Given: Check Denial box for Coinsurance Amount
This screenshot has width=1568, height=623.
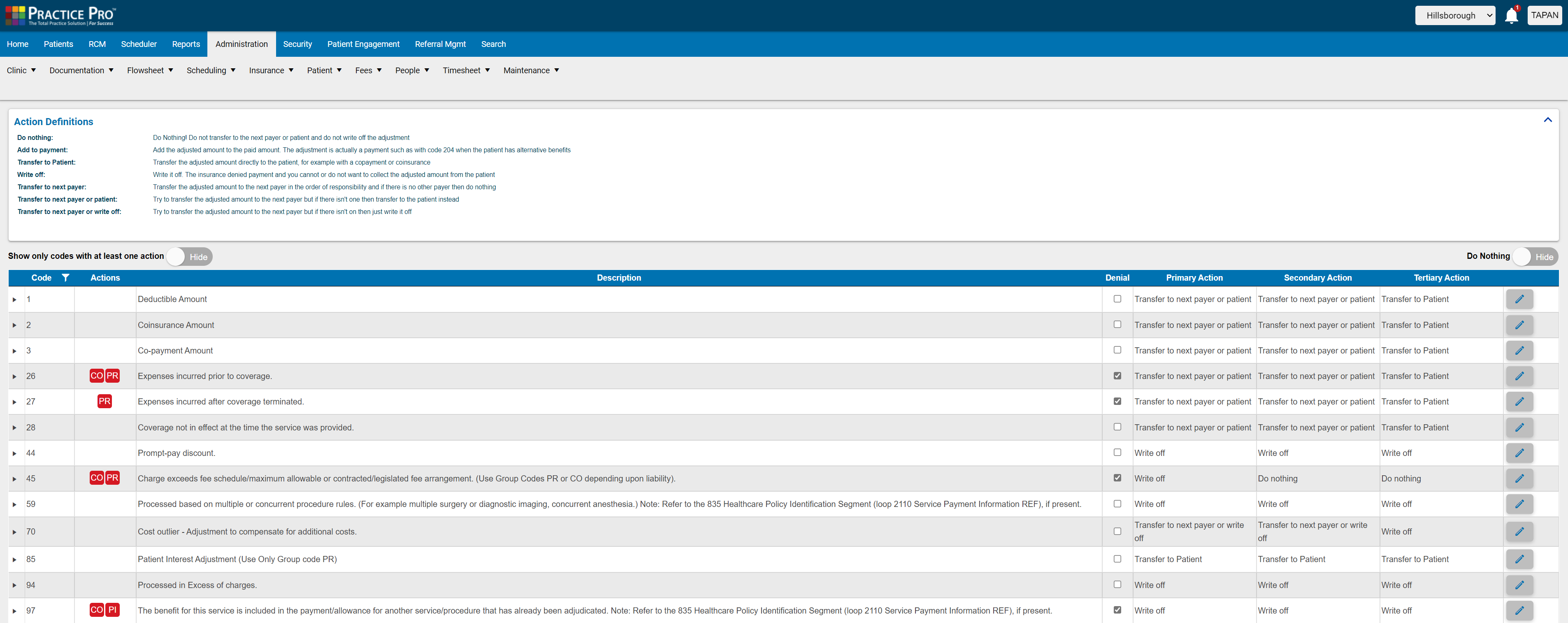Looking at the screenshot, I should coord(1117,325).
